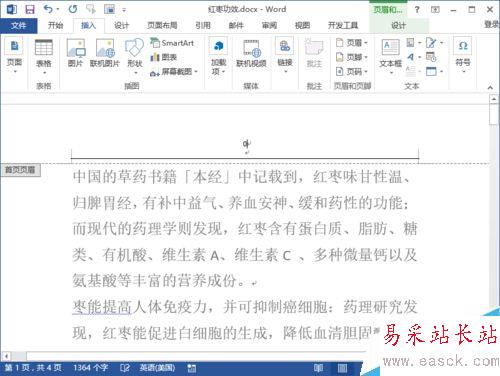Open the 设计 (Design) tab next to 插入
The image size is (500, 376).
tap(121, 25)
